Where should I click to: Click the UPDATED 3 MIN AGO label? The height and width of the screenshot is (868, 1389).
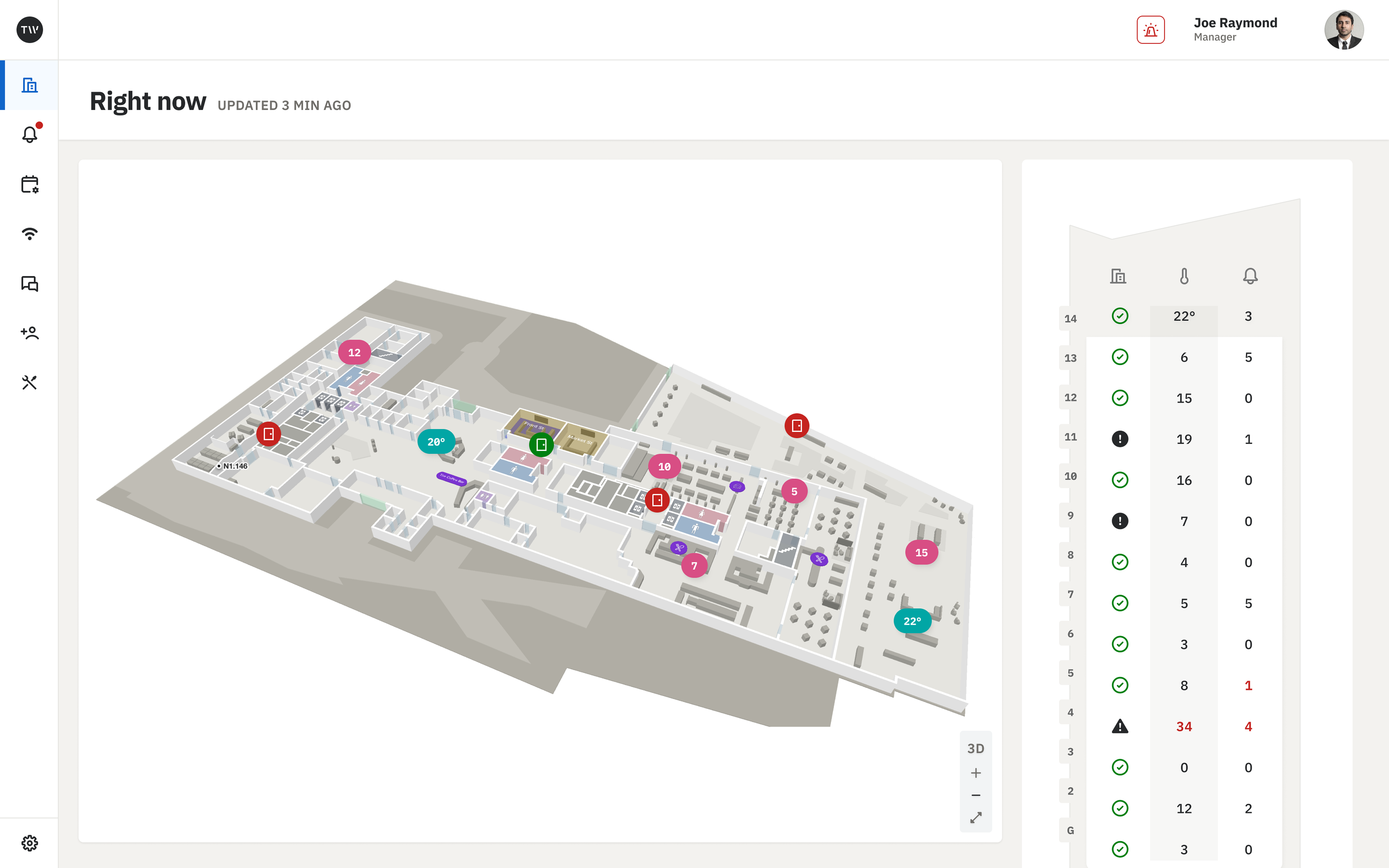tap(284, 106)
